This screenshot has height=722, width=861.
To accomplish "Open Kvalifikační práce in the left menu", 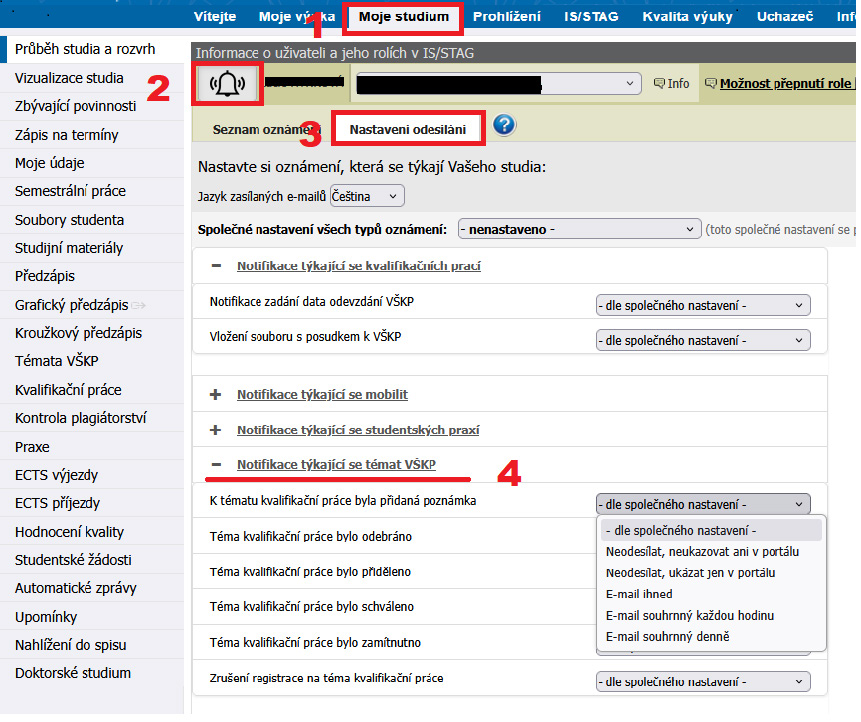I will [x=67, y=390].
